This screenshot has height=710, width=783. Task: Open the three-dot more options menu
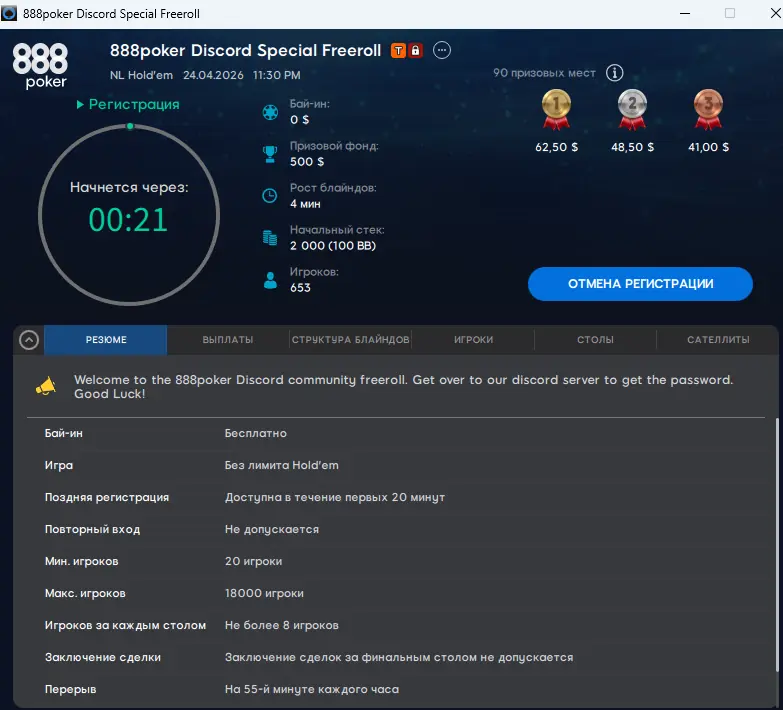coord(442,50)
